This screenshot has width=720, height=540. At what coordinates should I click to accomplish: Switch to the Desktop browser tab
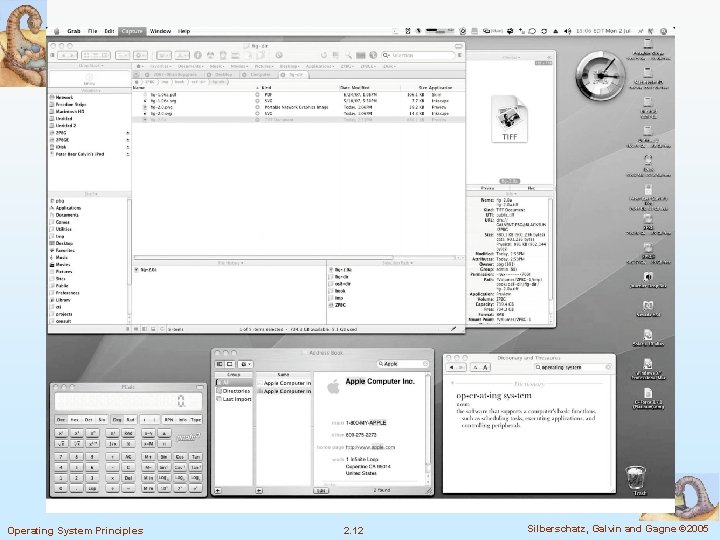[x=223, y=74]
